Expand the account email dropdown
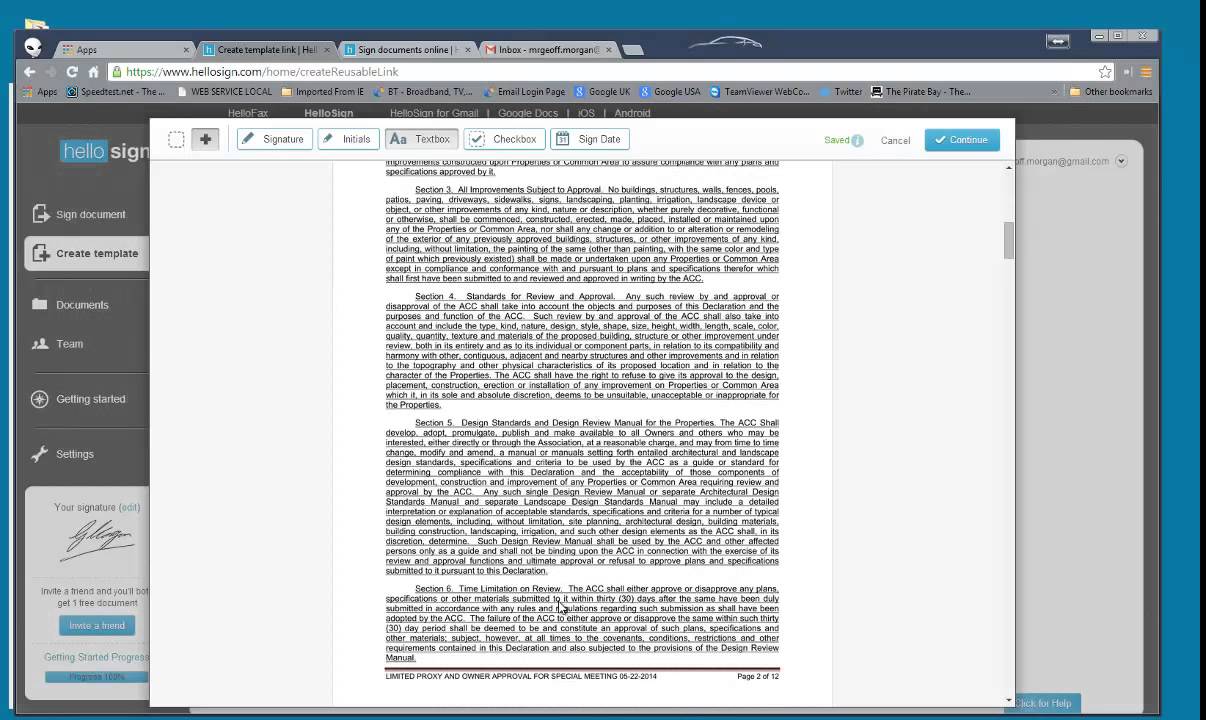The width and height of the screenshot is (1206, 720). [1121, 161]
